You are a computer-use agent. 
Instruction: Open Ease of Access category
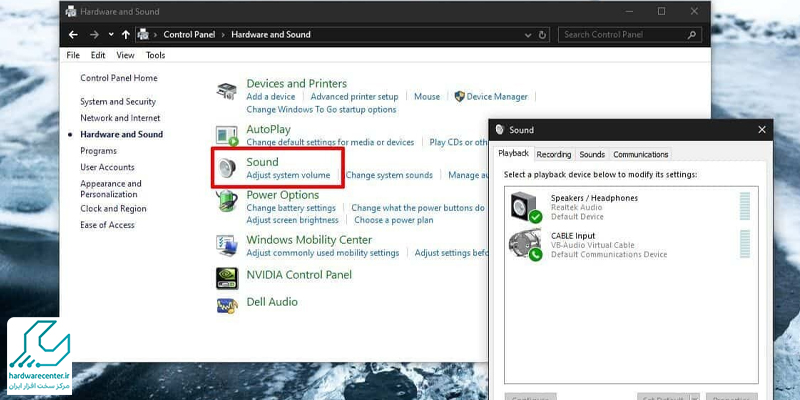107,224
